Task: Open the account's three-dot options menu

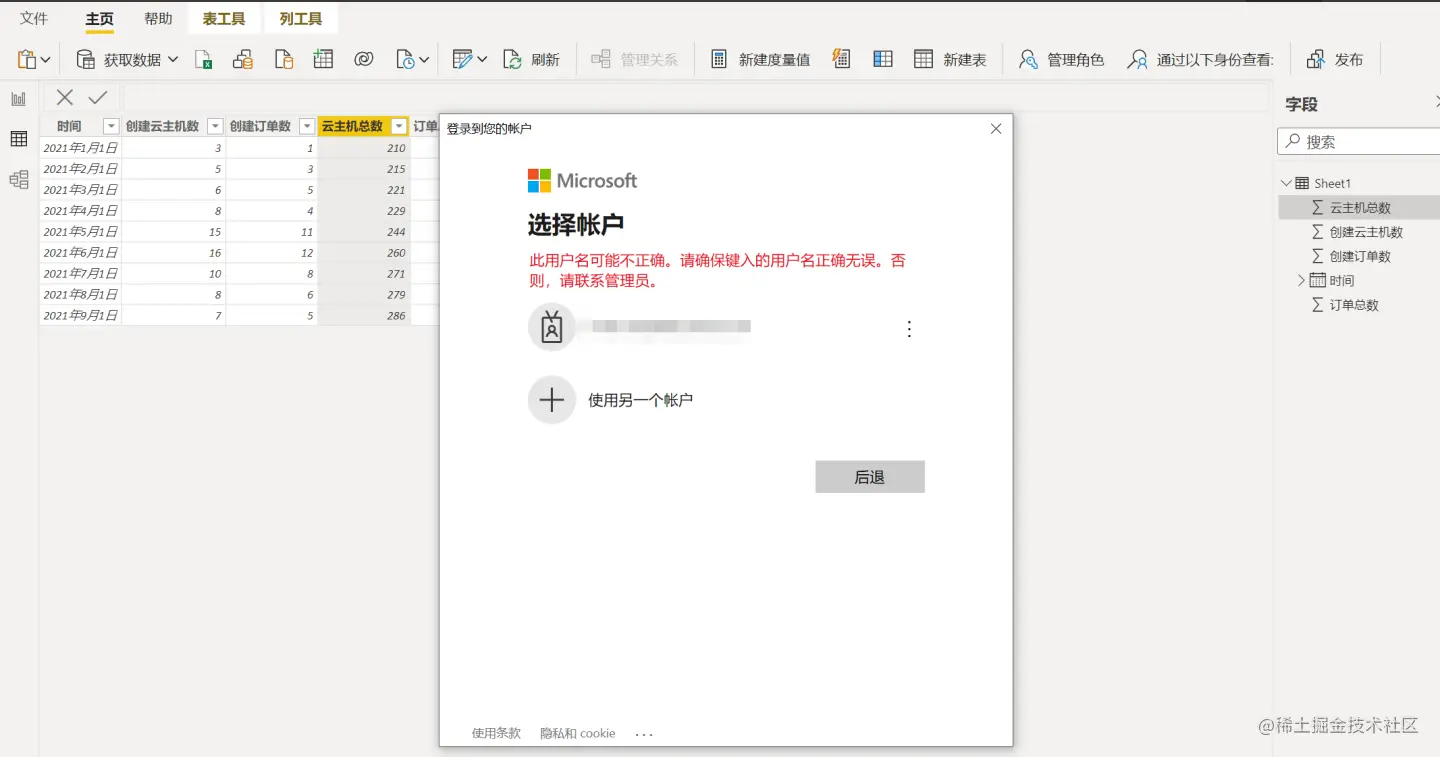Action: click(x=909, y=329)
